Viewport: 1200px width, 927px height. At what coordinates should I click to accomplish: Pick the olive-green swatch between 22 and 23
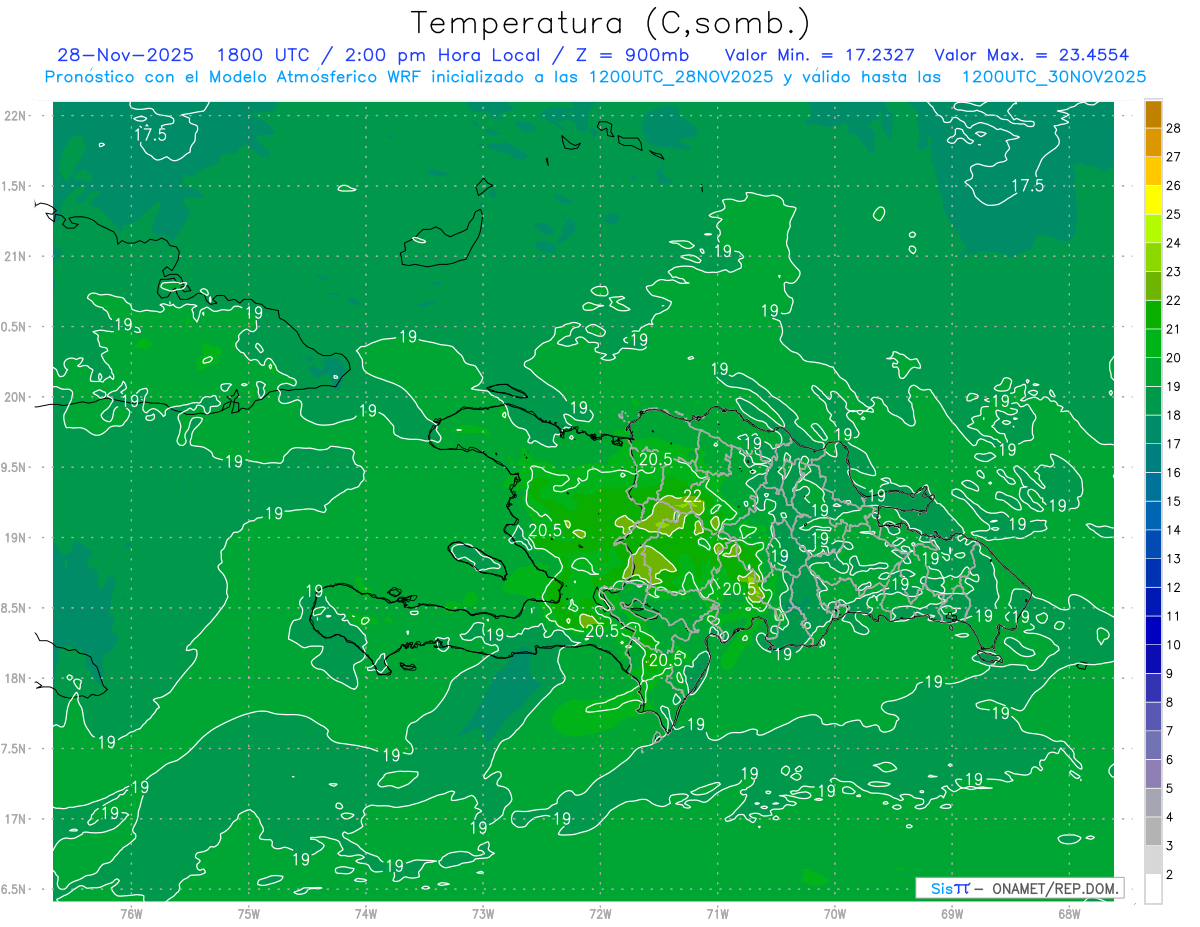(1153, 286)
